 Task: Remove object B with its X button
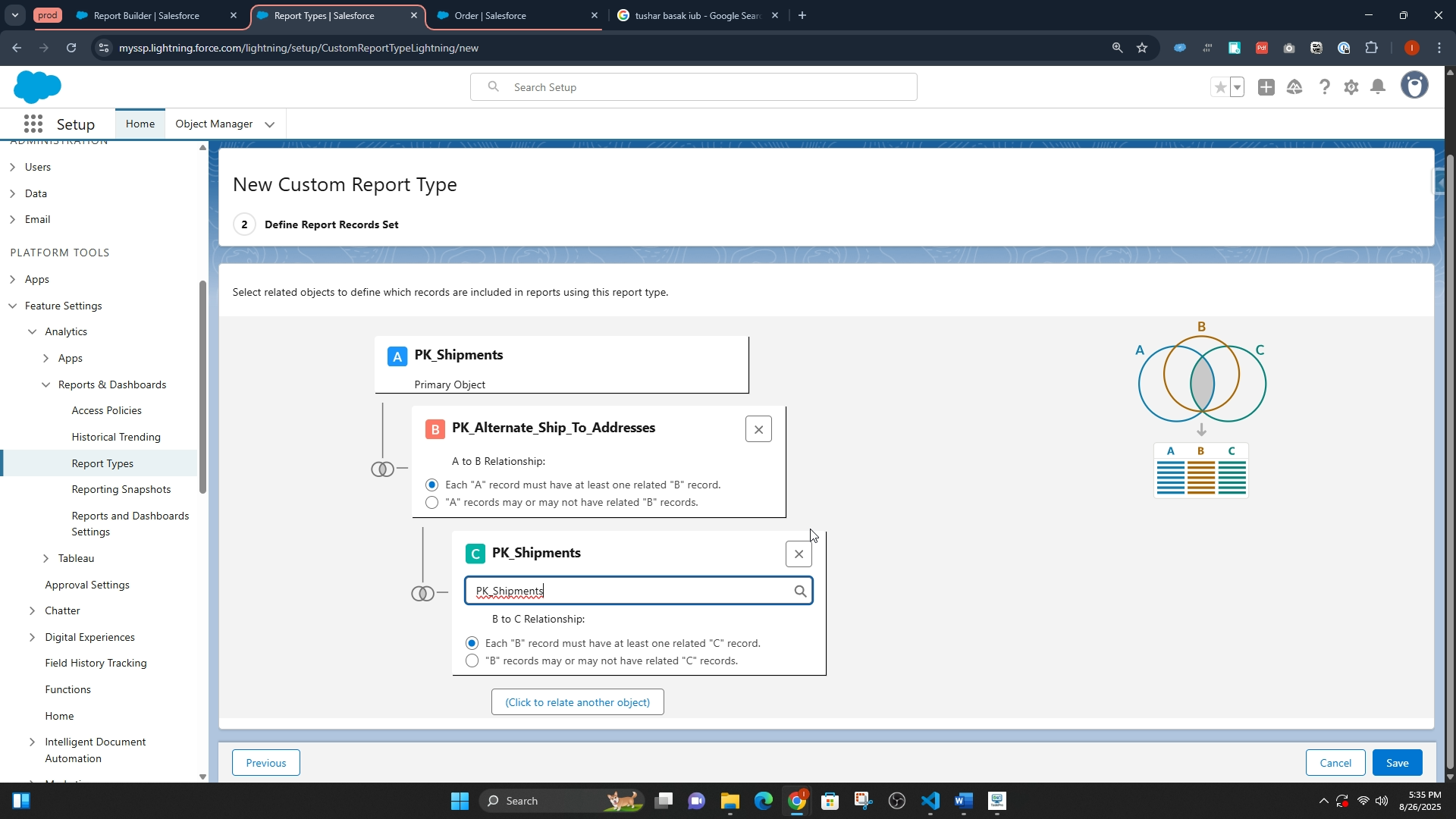(758, 429)
